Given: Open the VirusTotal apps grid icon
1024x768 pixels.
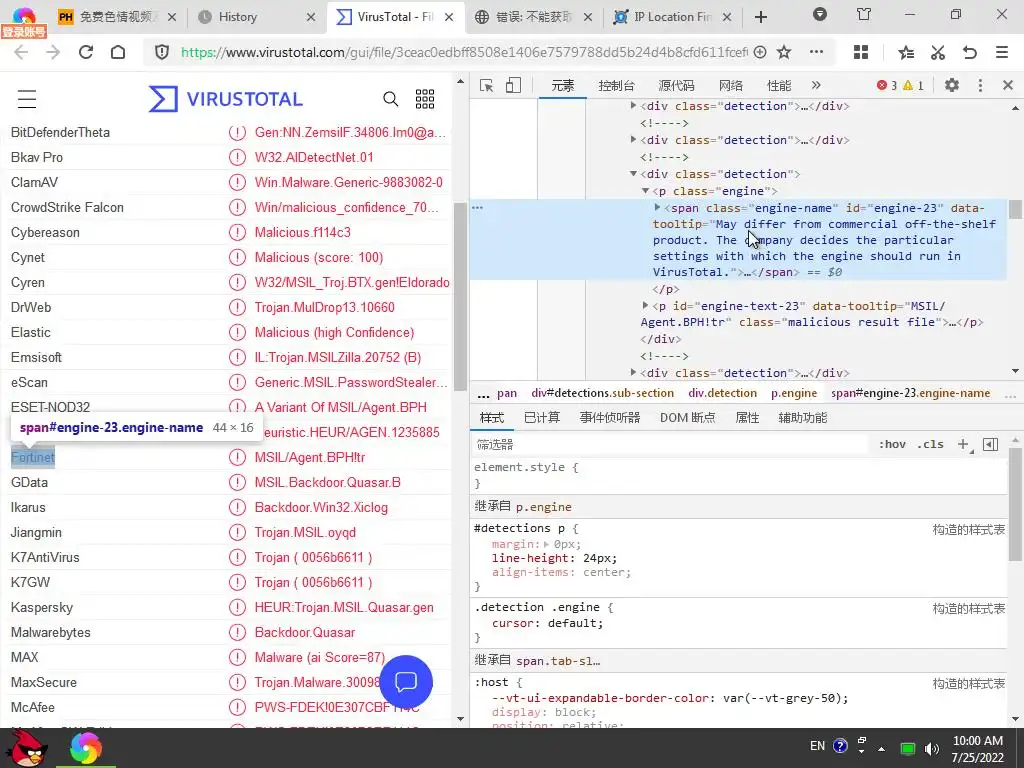Looking at the screenshot, I should click(425, 99).
